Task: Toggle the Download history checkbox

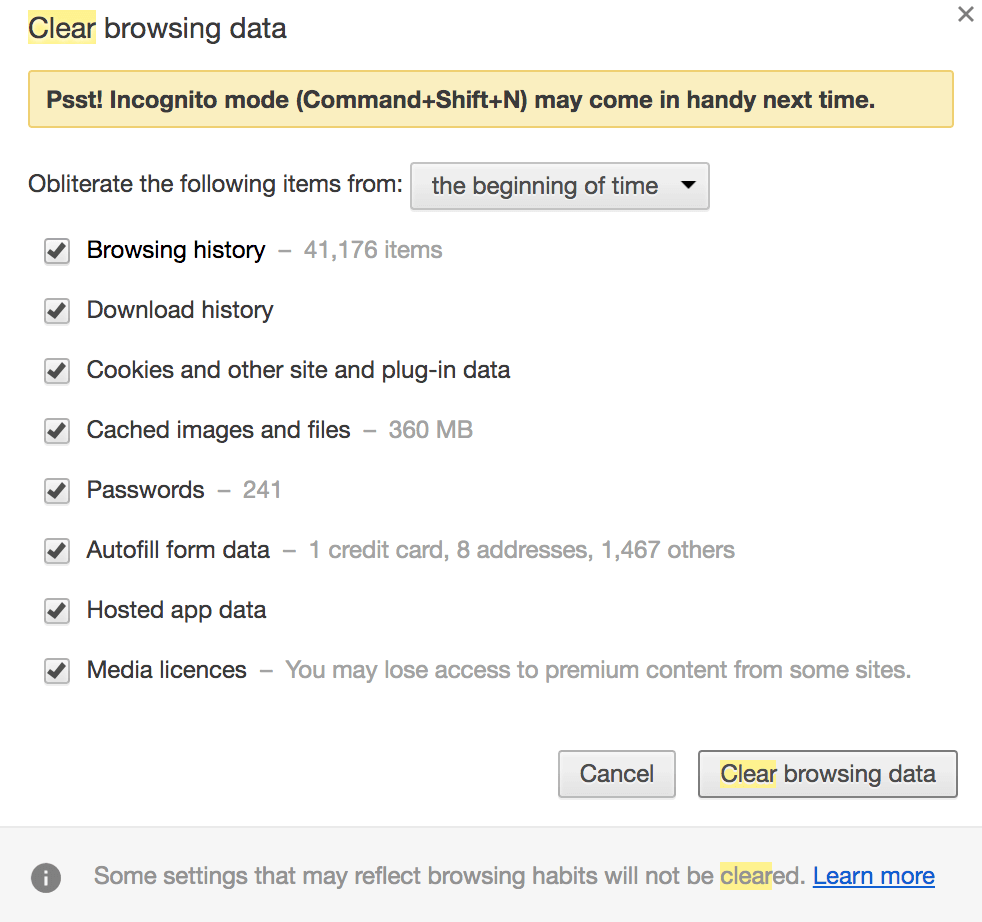Action: pos(57,311)
